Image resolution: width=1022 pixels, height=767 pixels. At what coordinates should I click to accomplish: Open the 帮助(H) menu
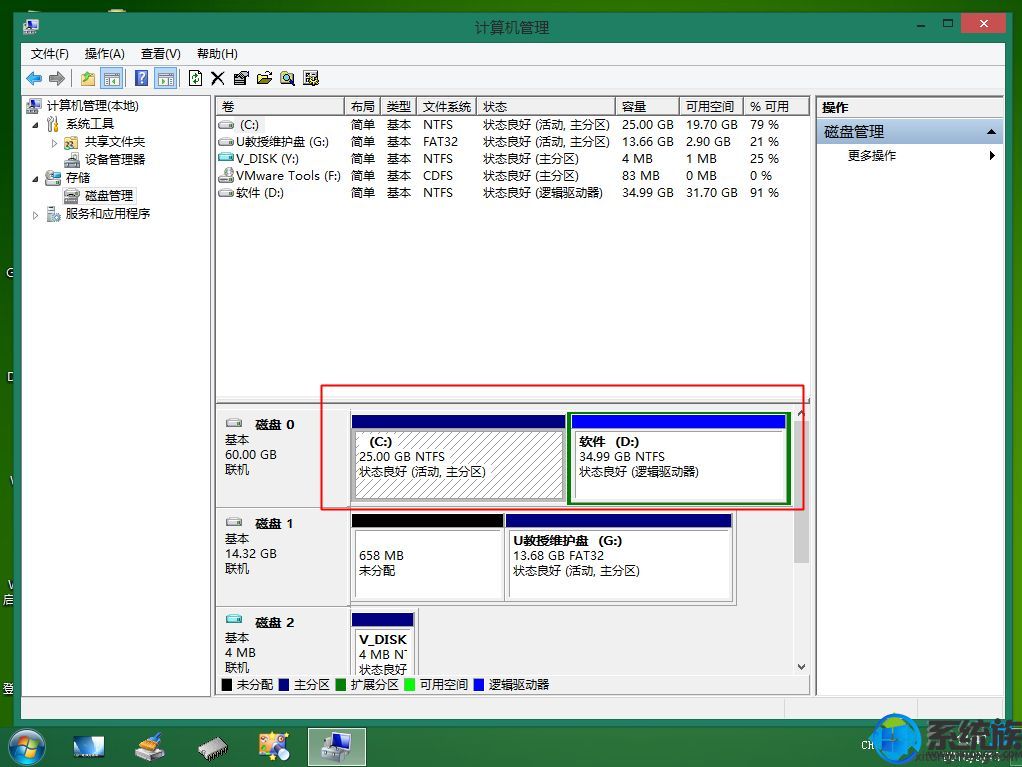click(217, 53)
